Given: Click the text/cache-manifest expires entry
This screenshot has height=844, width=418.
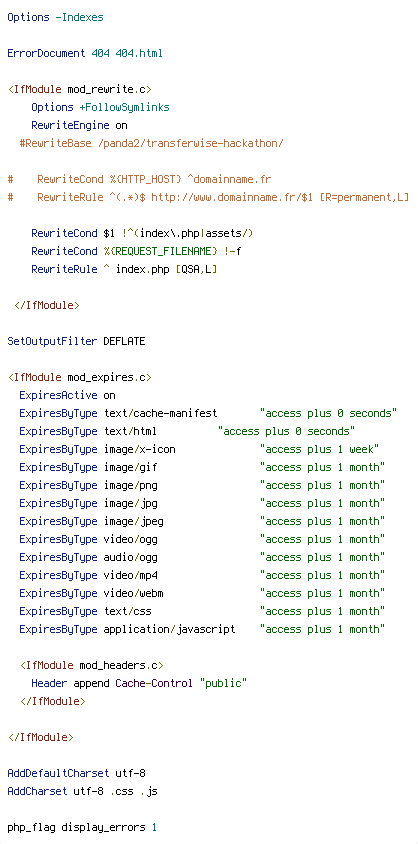Looking at the screenshot, I should [208, 413].
